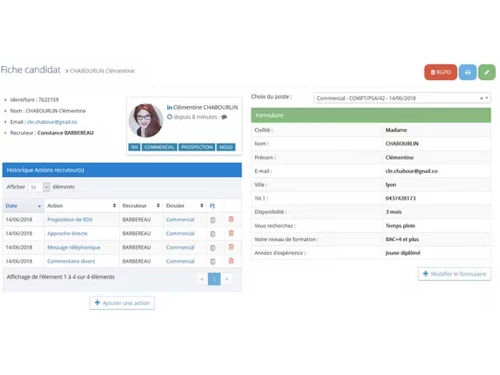Open Commercial dossier in Proposition de RDV row

pyautogui.click(x=180, y=219)
